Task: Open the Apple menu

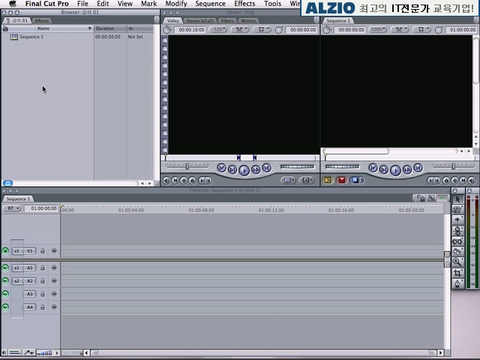Action: point(13,4)
